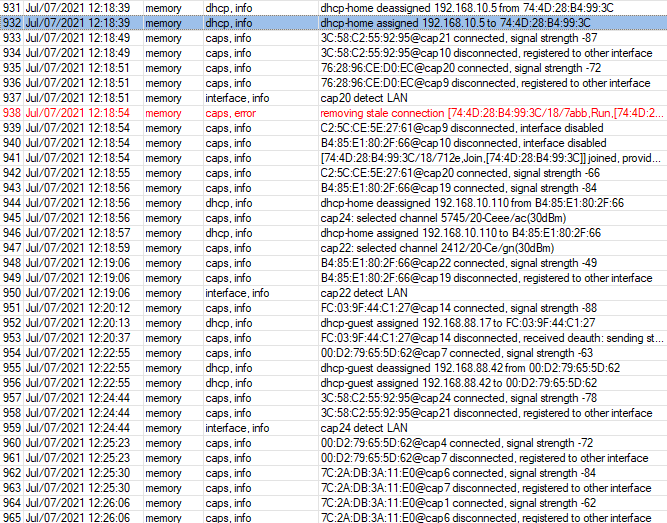Select 'cap24: selected channel 5745/20-Ceee/ac(30dBm)' entry
Screen dimensions: 667x523
[x=443, y=218]
